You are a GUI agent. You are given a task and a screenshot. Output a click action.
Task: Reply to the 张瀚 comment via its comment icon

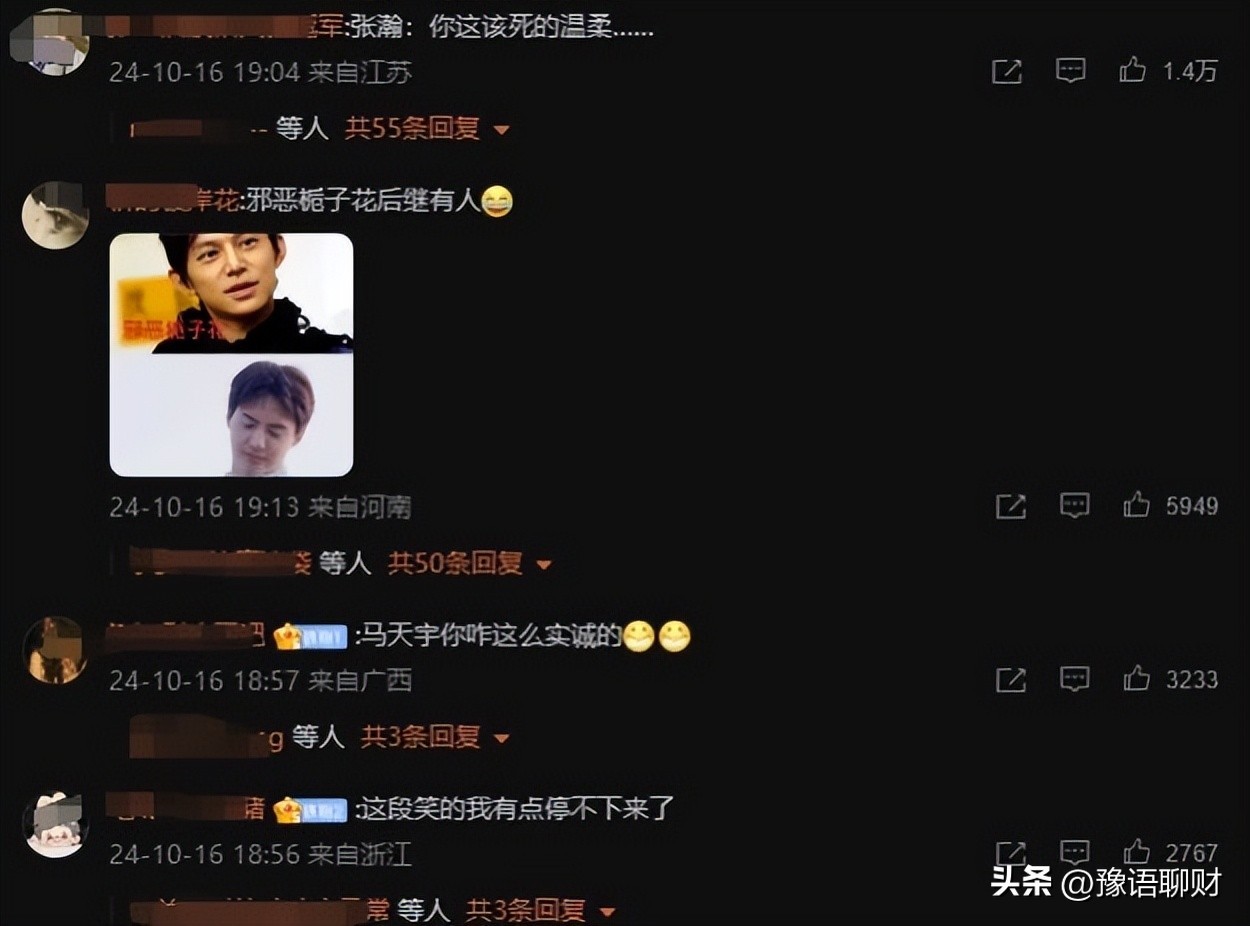1071,70
